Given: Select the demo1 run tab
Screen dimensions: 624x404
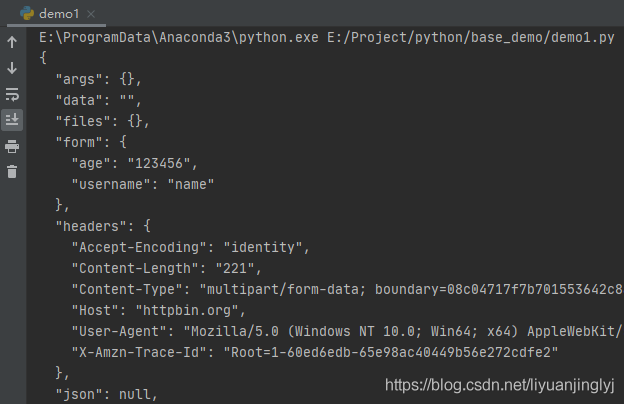Looking at the screenshot, I should pos(58,13).
